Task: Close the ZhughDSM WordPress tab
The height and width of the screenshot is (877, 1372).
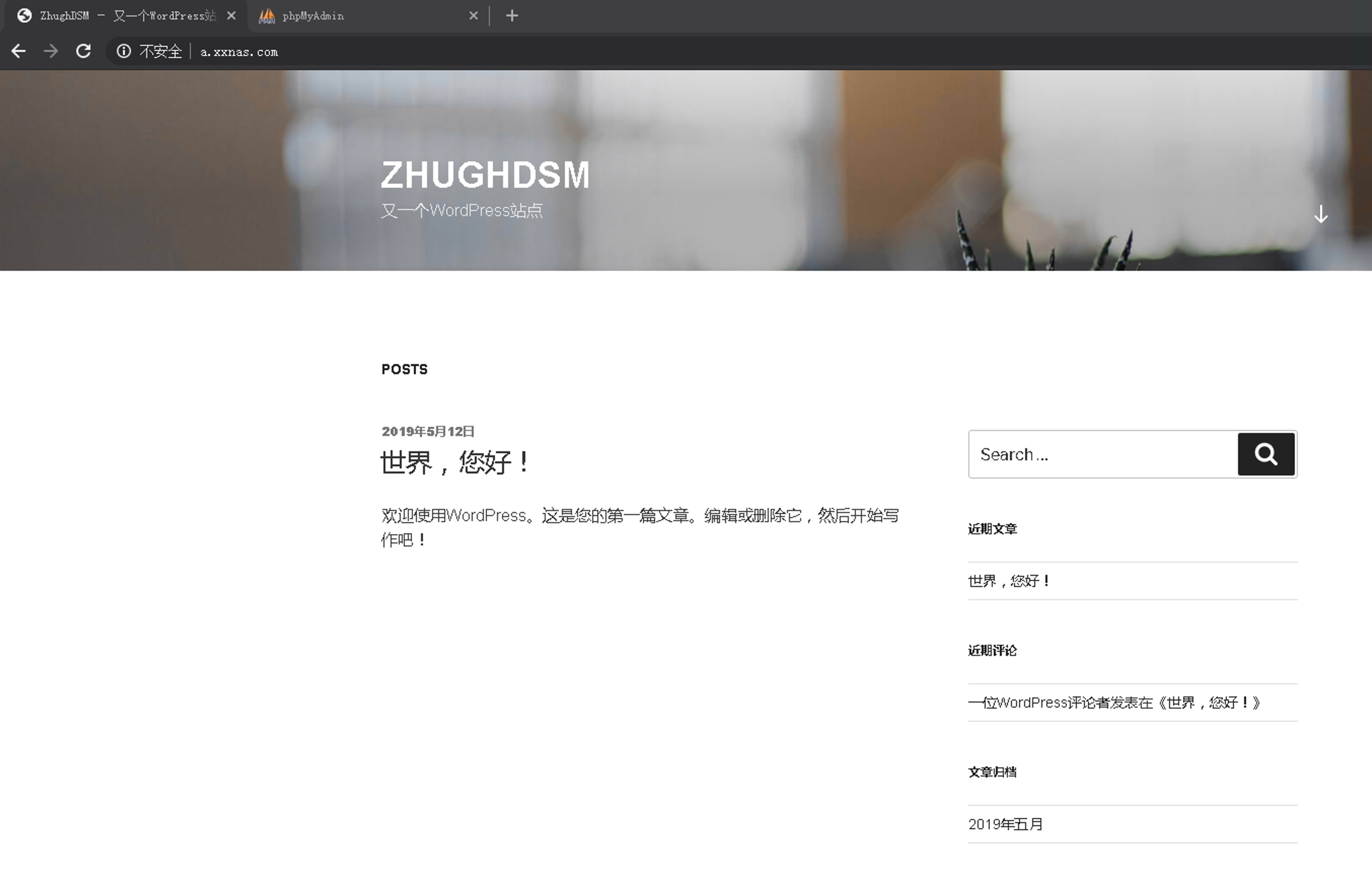Action: (x=231, y=16)
